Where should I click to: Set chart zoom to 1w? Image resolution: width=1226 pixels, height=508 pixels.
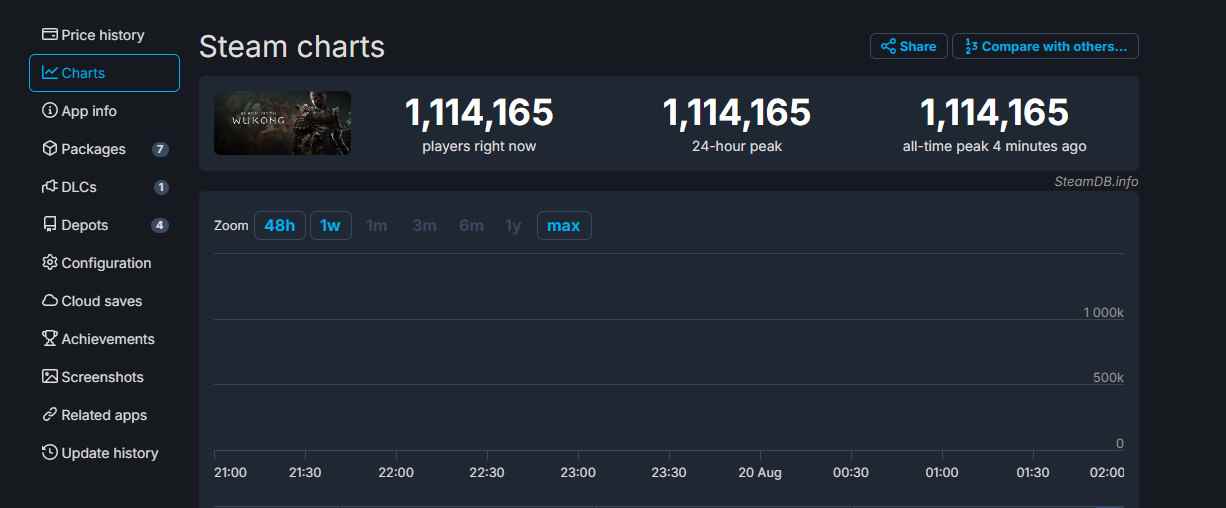pos(330,226)
